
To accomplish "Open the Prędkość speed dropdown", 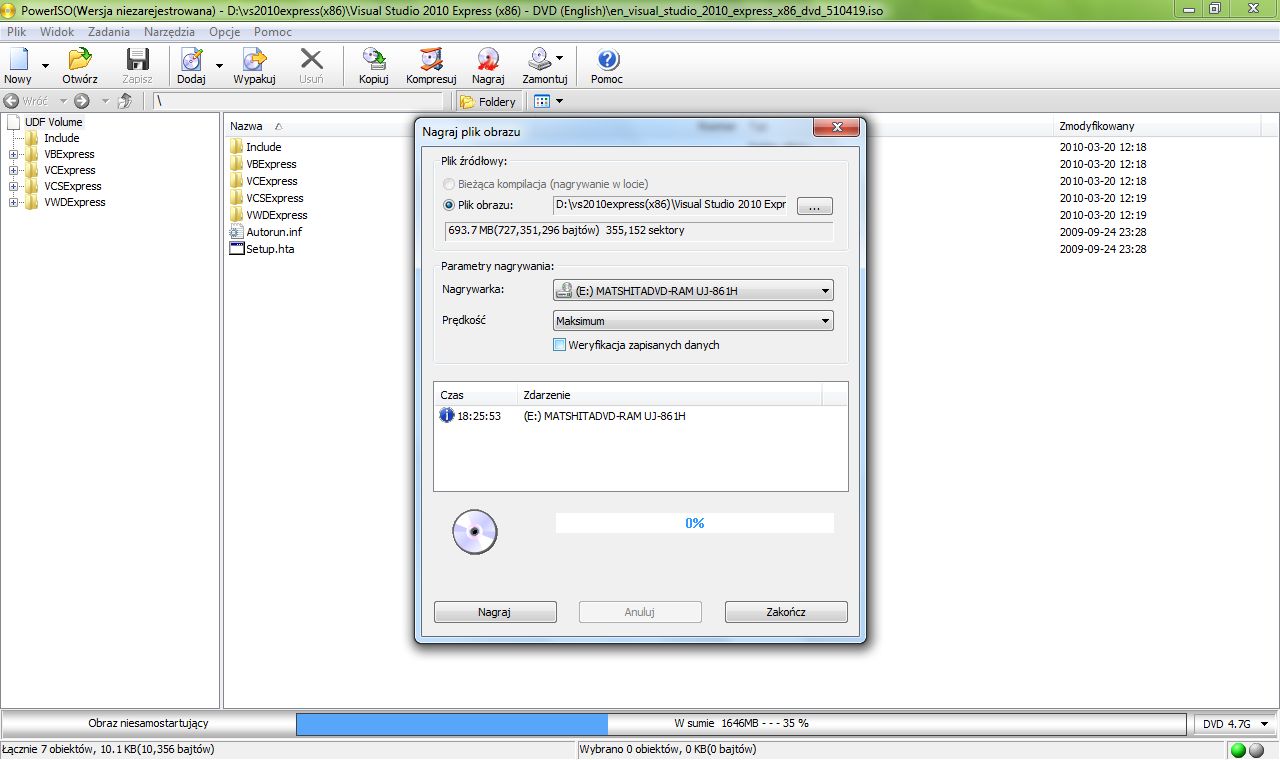I will tap(693, 321).
